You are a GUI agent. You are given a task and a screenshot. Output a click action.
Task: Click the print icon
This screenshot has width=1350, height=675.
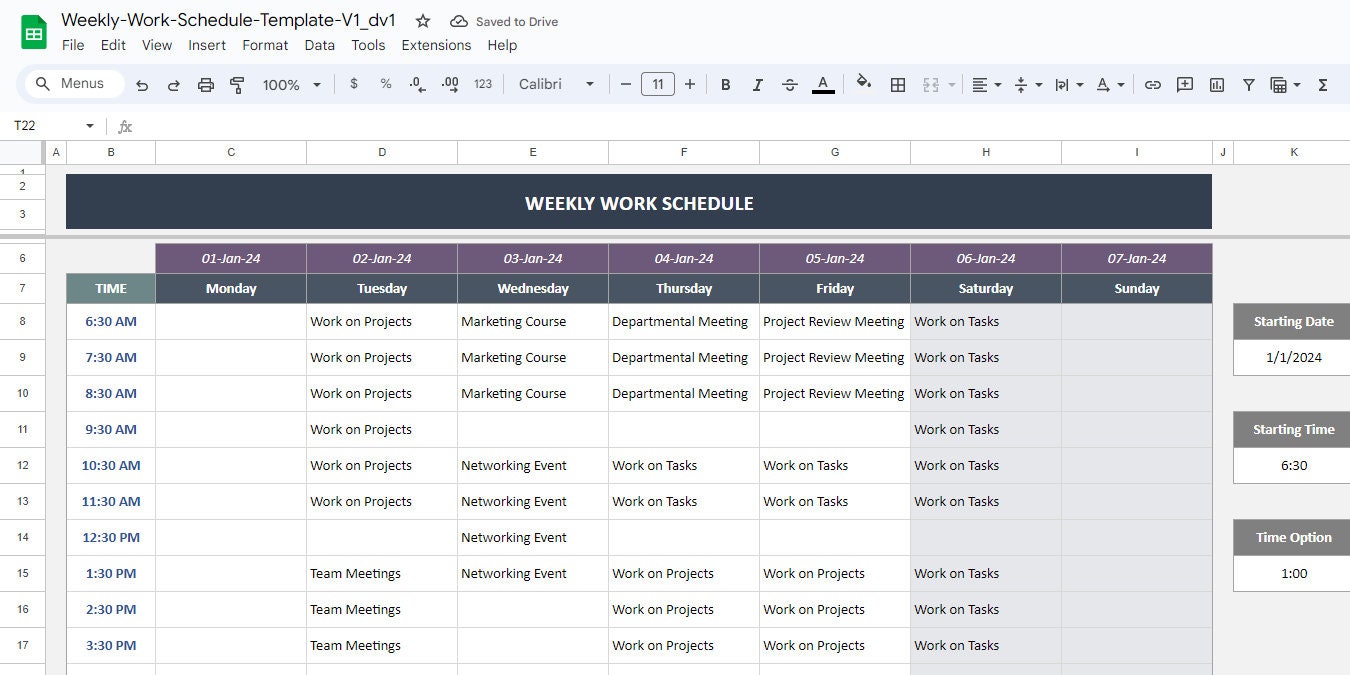click(x=206, y=84)
